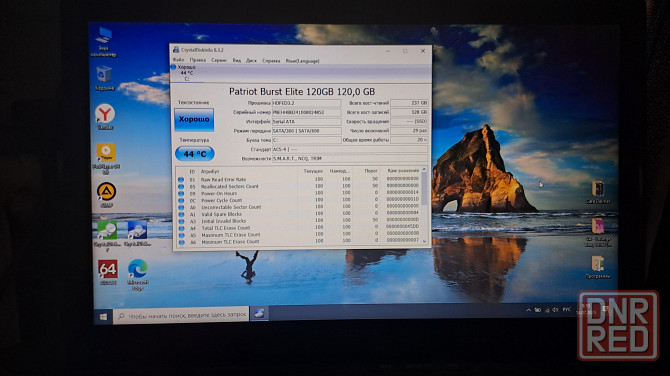Screen dimensions: 670x376
Task: Select the Maximum TLC Erase Count row
Action: coord(299,235)
